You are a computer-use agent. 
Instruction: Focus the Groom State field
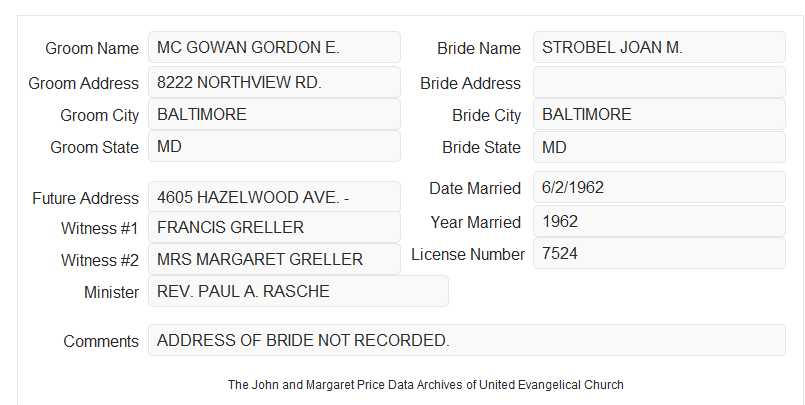[274, 146]
